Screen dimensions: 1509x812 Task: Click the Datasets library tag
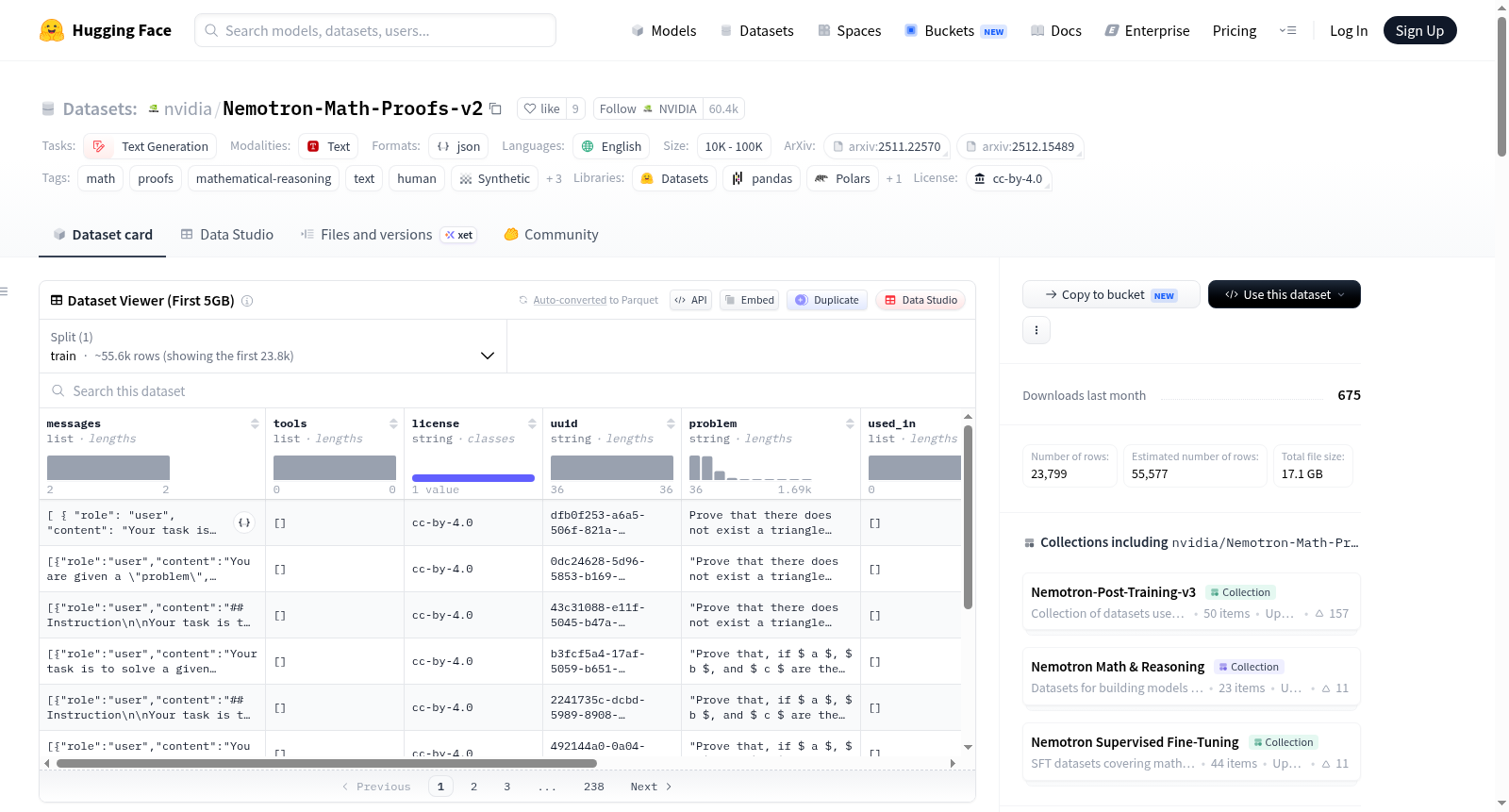tap(674, 178)
